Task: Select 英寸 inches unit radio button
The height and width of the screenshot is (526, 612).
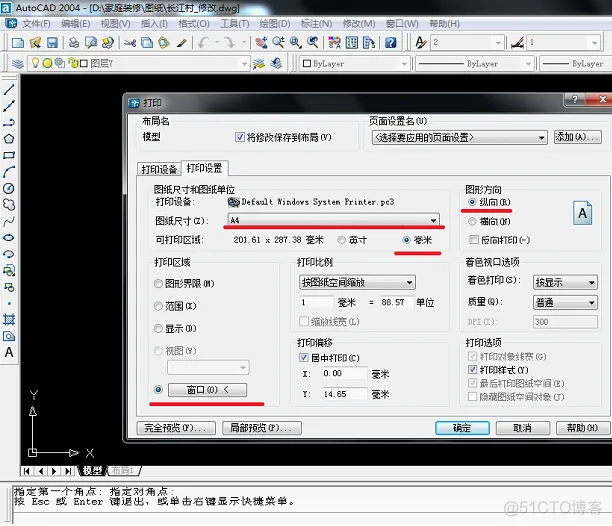Action: 342,240
